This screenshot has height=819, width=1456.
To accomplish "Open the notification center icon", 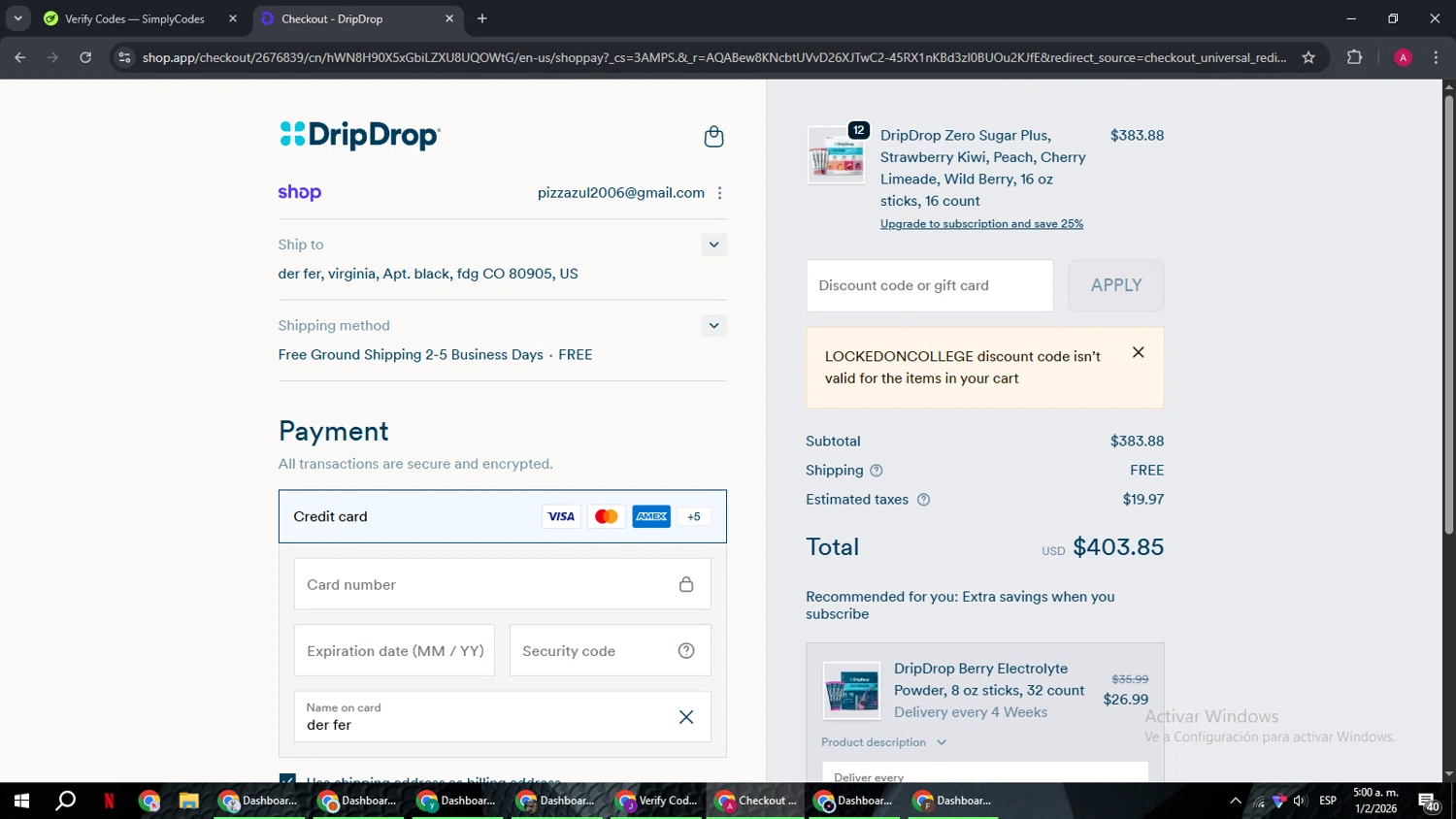I will [x=1429, y=802].
